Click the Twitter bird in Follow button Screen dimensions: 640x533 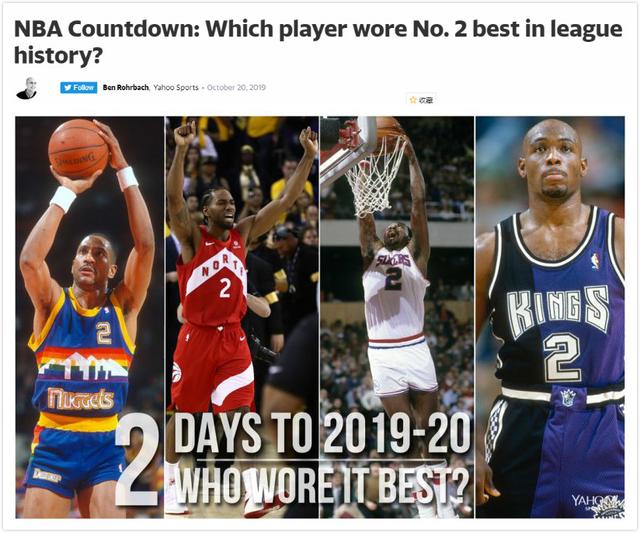(x=68, y=87)
